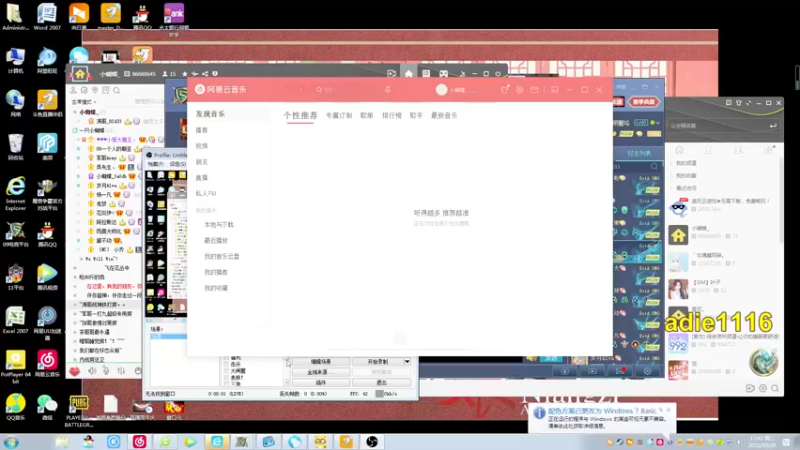Click the 开始录制 button in OBS

tap(378, 361)
